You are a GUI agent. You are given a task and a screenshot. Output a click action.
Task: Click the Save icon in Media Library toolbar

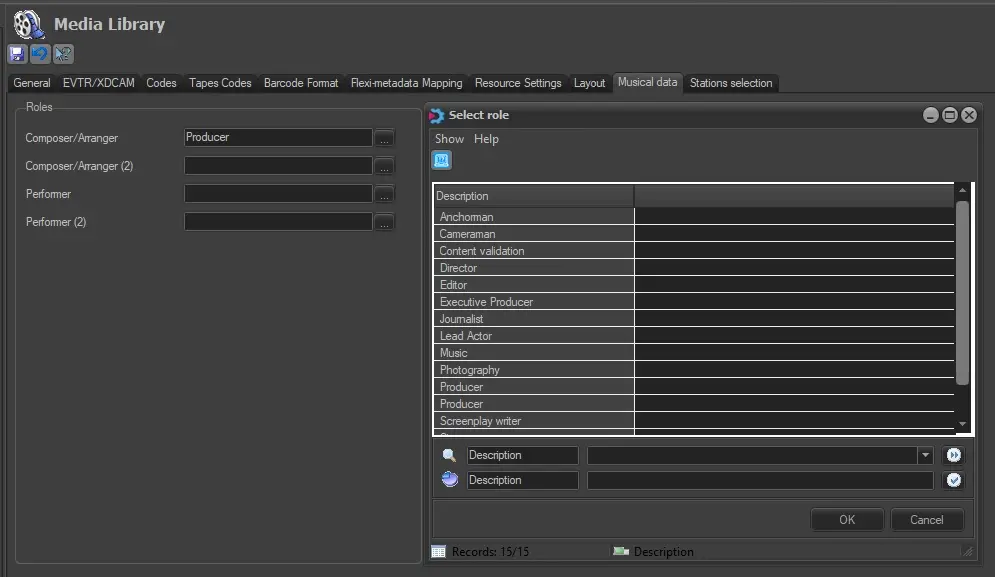(x=17, y=54)
